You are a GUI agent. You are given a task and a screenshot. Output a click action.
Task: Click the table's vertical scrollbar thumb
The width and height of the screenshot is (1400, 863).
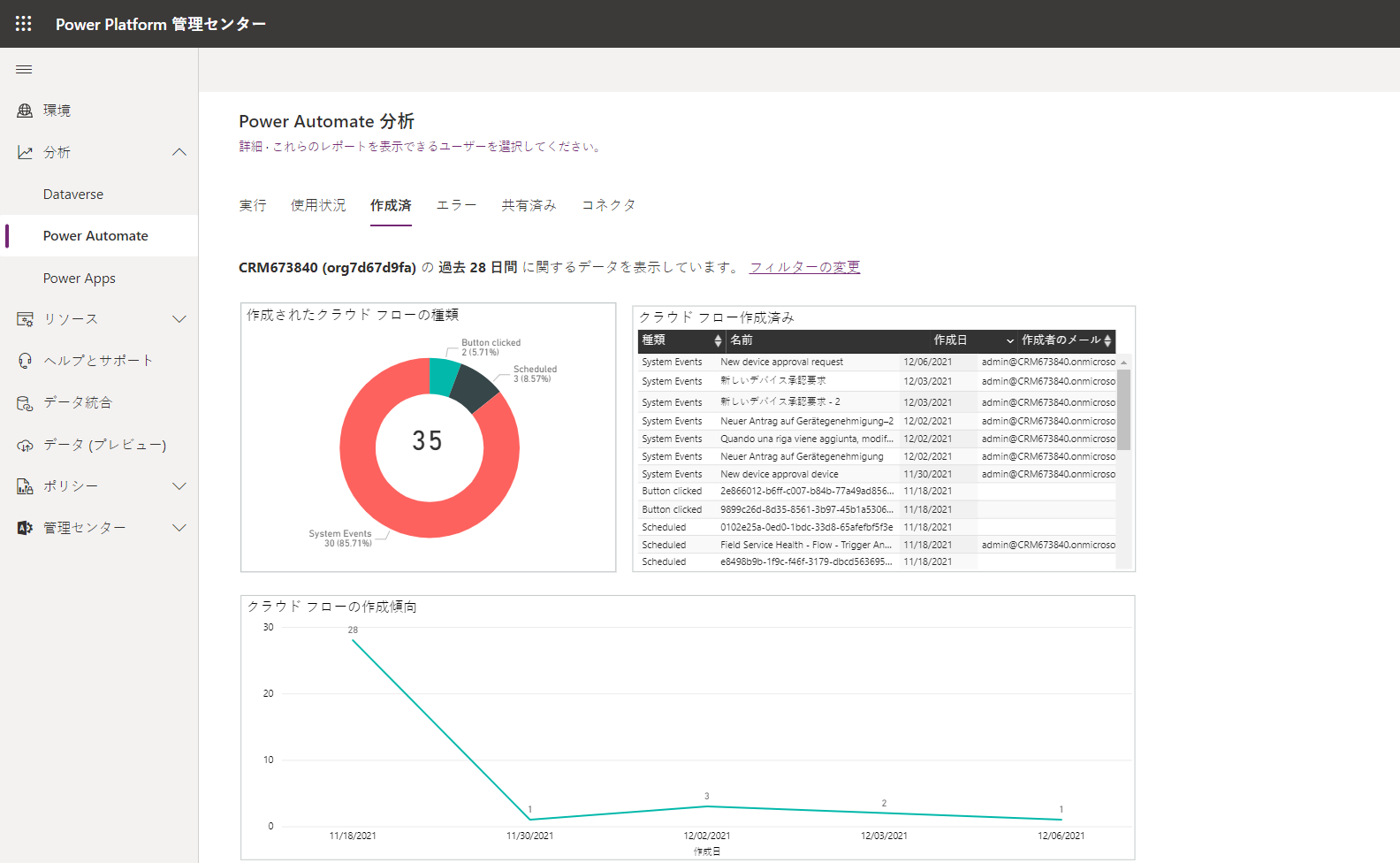click(1123, 409)
